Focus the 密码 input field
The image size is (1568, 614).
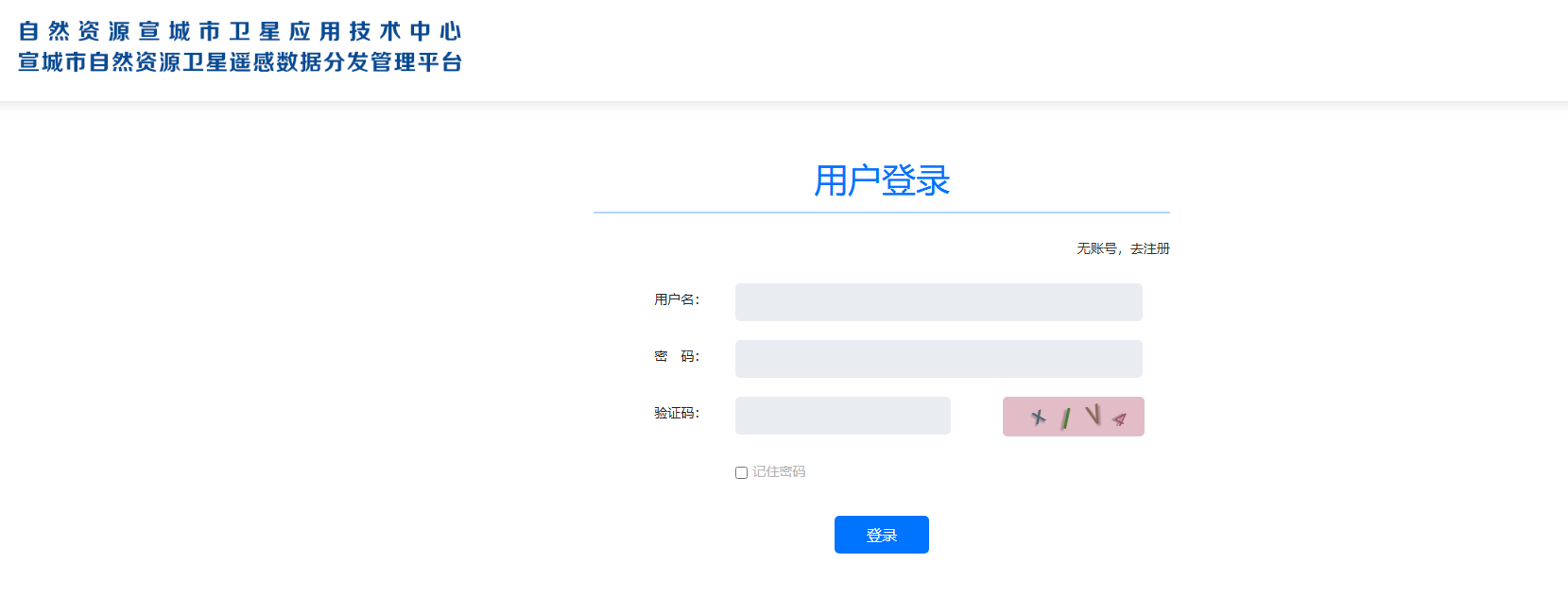939,359
